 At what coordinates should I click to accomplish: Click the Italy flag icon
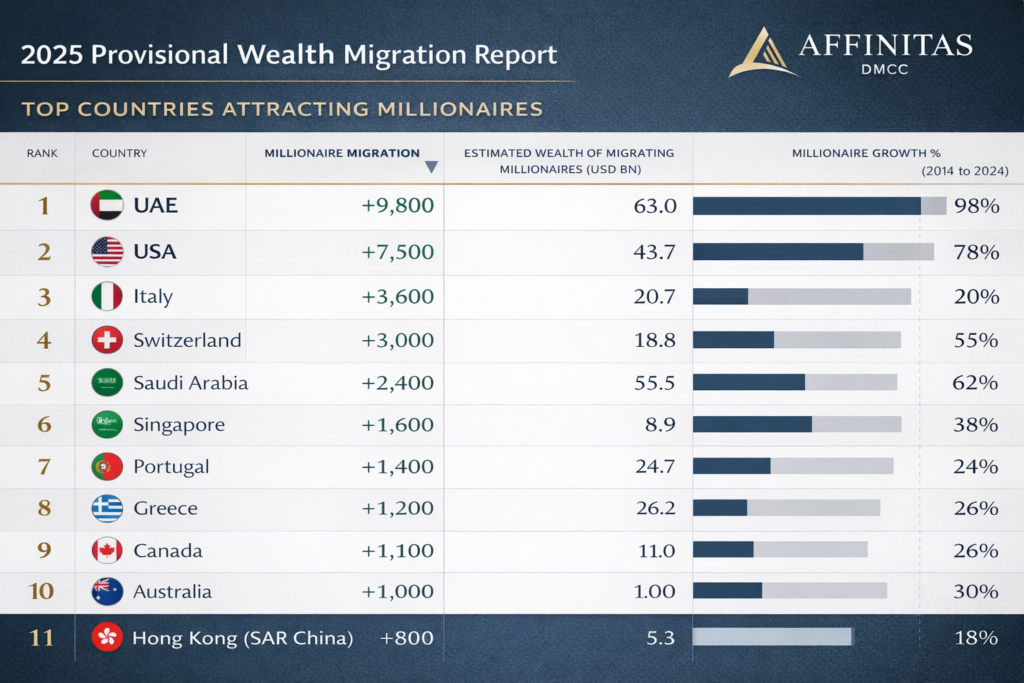pos(107,296)
